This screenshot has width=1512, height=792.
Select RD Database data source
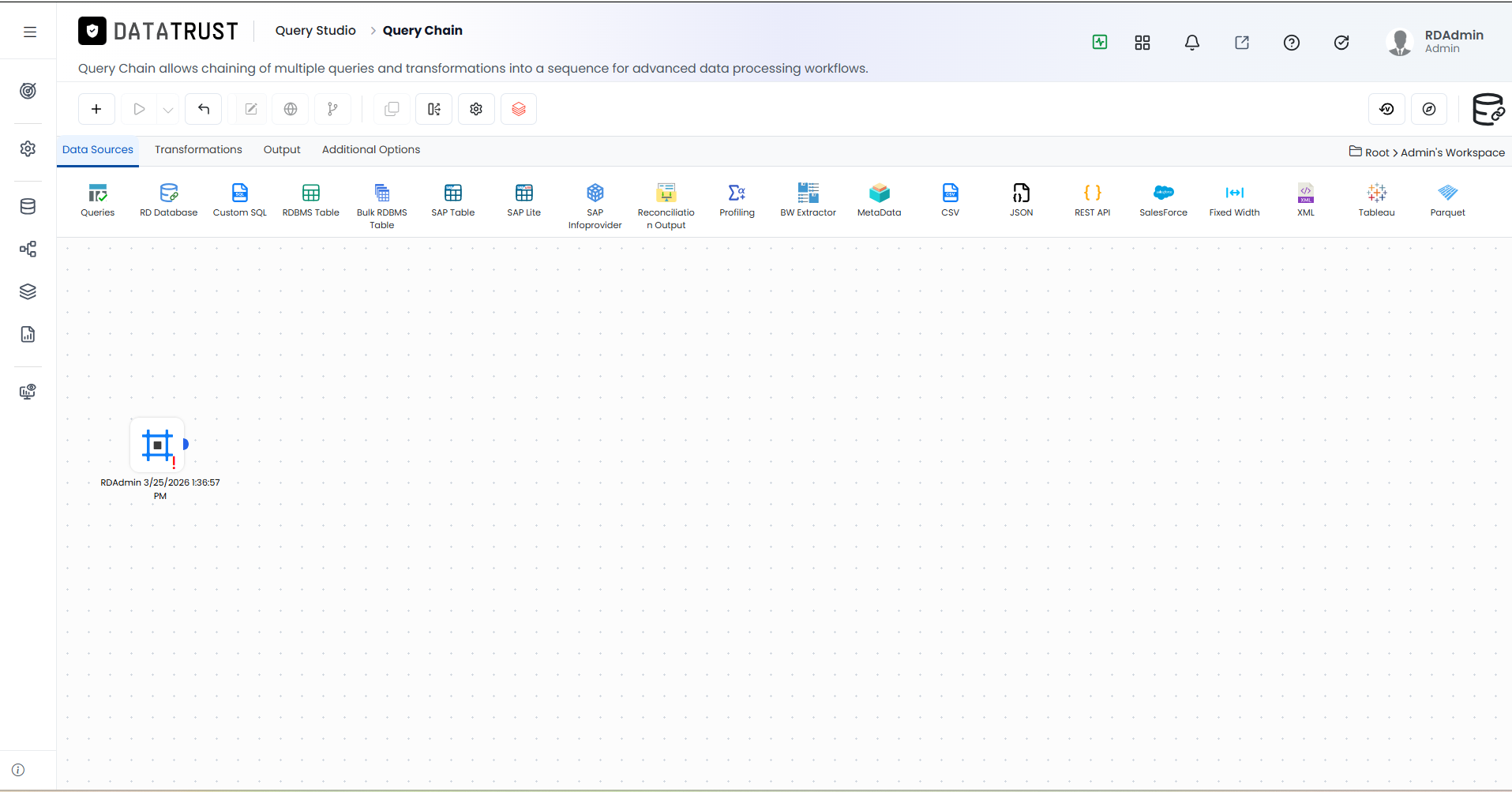(169, 201)
